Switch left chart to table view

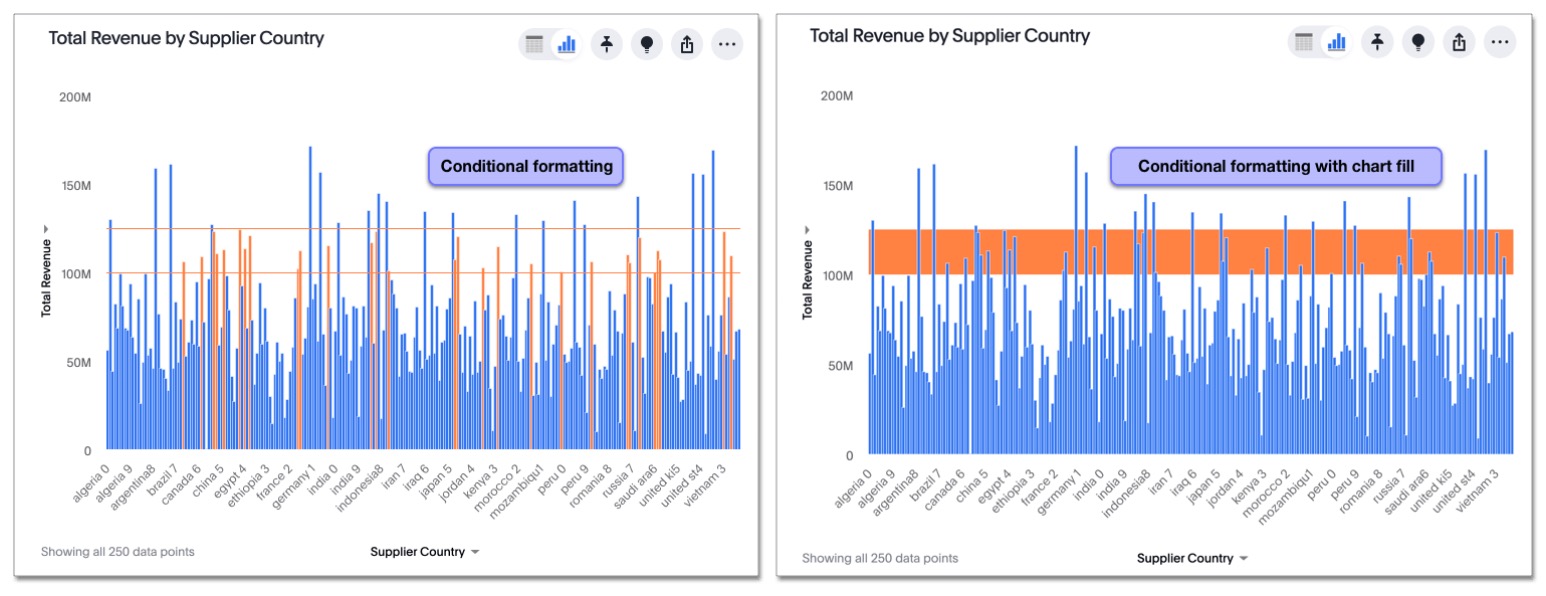click(x=535, y=44)
